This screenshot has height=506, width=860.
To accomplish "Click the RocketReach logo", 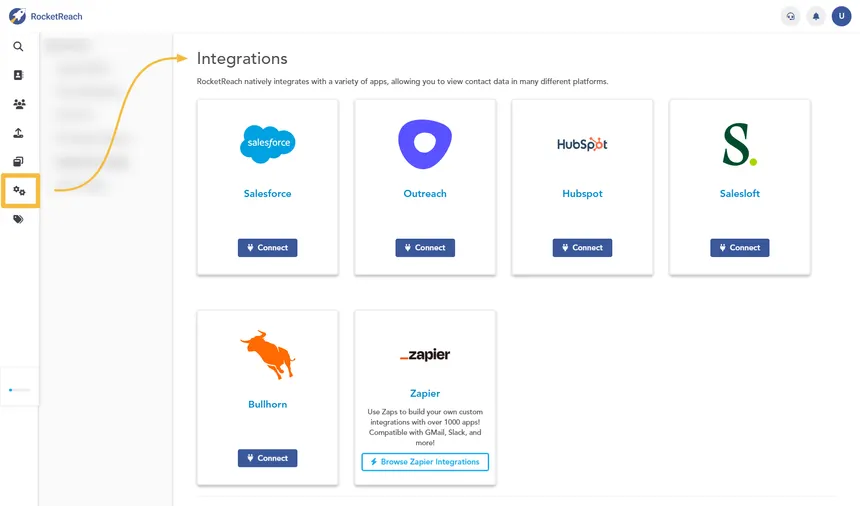I will coord(46,16).
